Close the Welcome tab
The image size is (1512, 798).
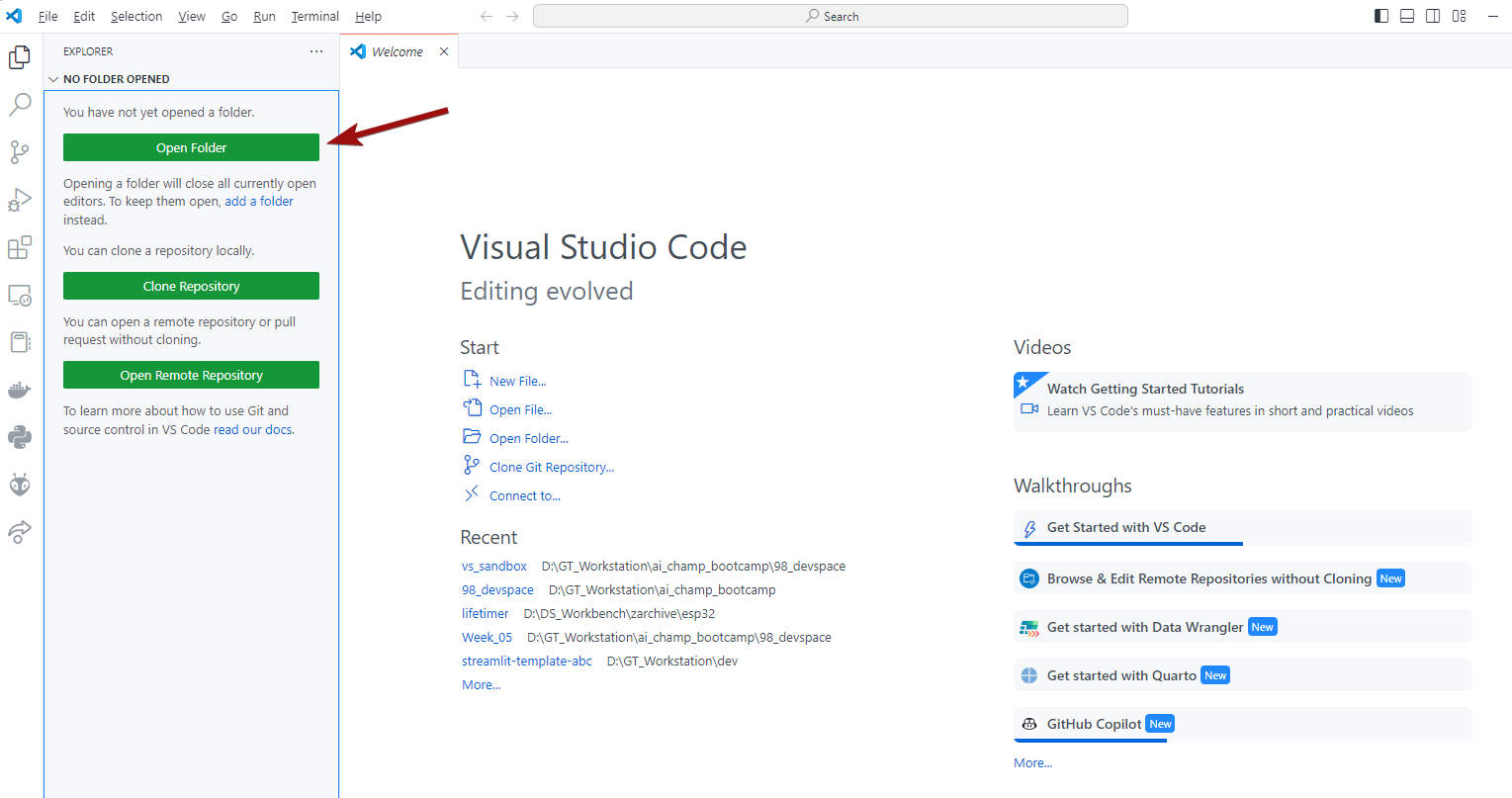click(x=444, y=51)
